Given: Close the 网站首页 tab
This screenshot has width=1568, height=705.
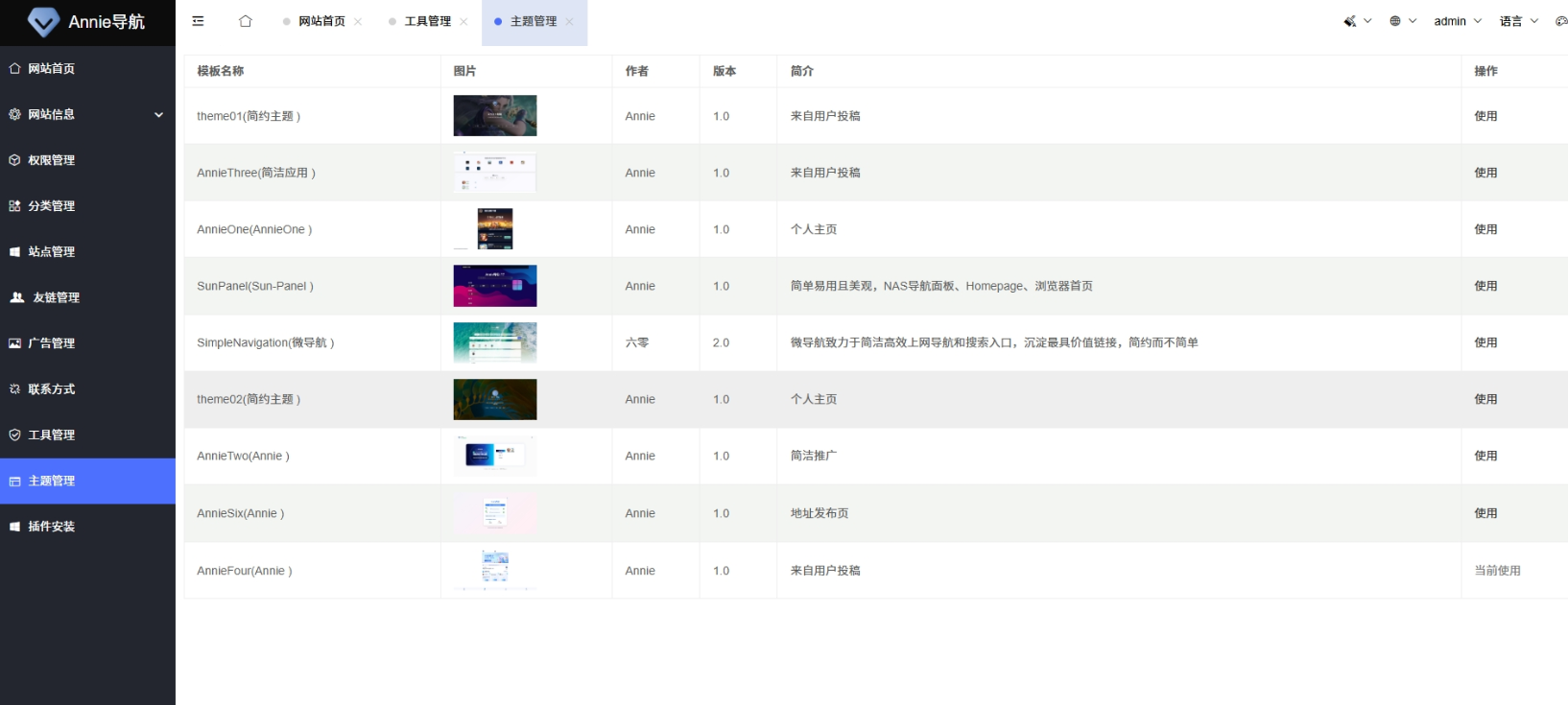Looking at the screenshot, I should point(358,21).
